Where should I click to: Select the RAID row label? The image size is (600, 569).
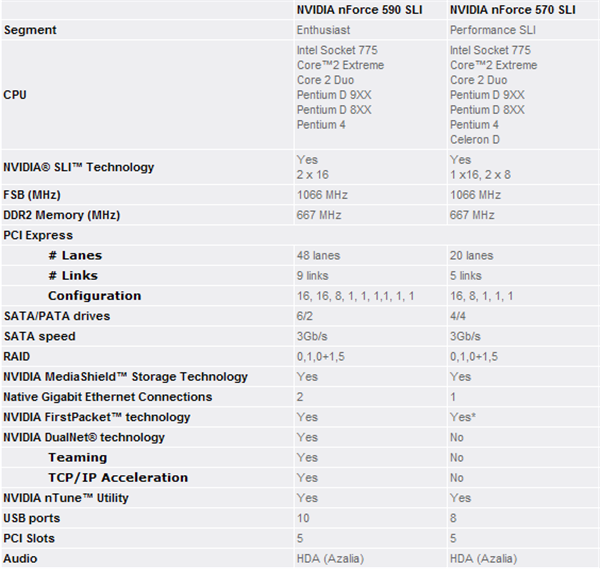(x=16, y=356)
